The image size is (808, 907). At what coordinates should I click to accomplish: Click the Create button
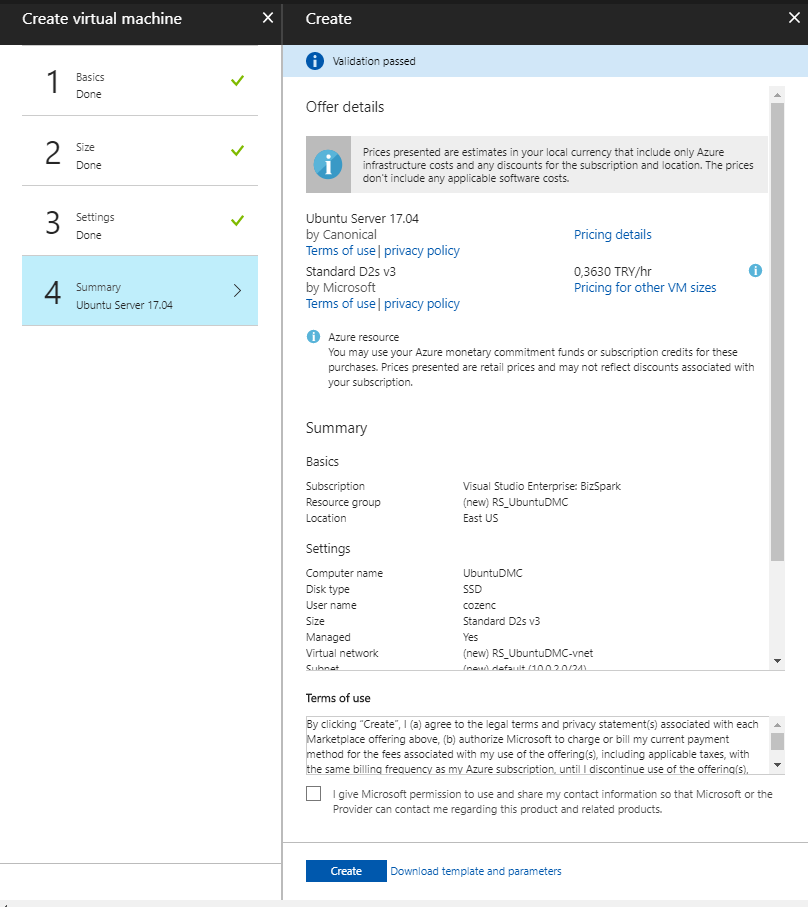click(x=346, y=871)
